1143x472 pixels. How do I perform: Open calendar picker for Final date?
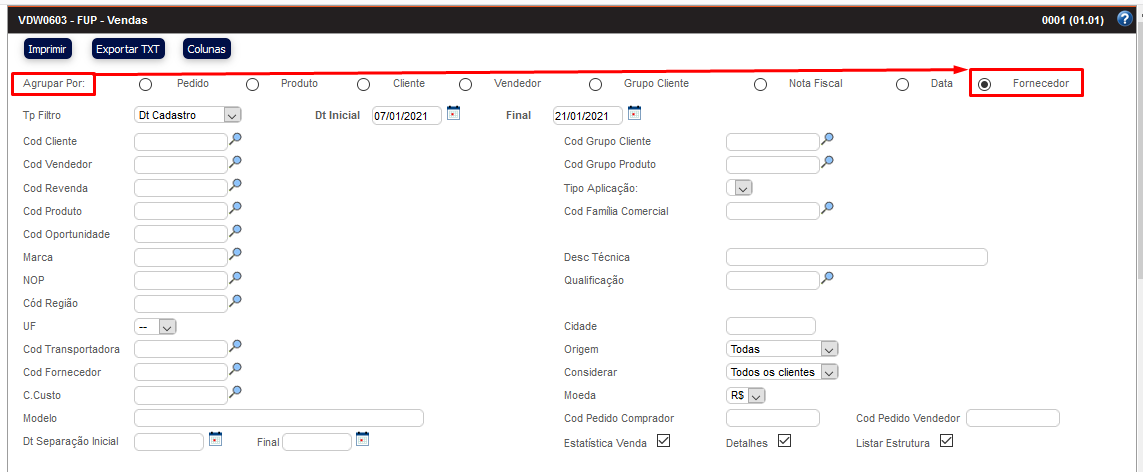click(634, 113)
